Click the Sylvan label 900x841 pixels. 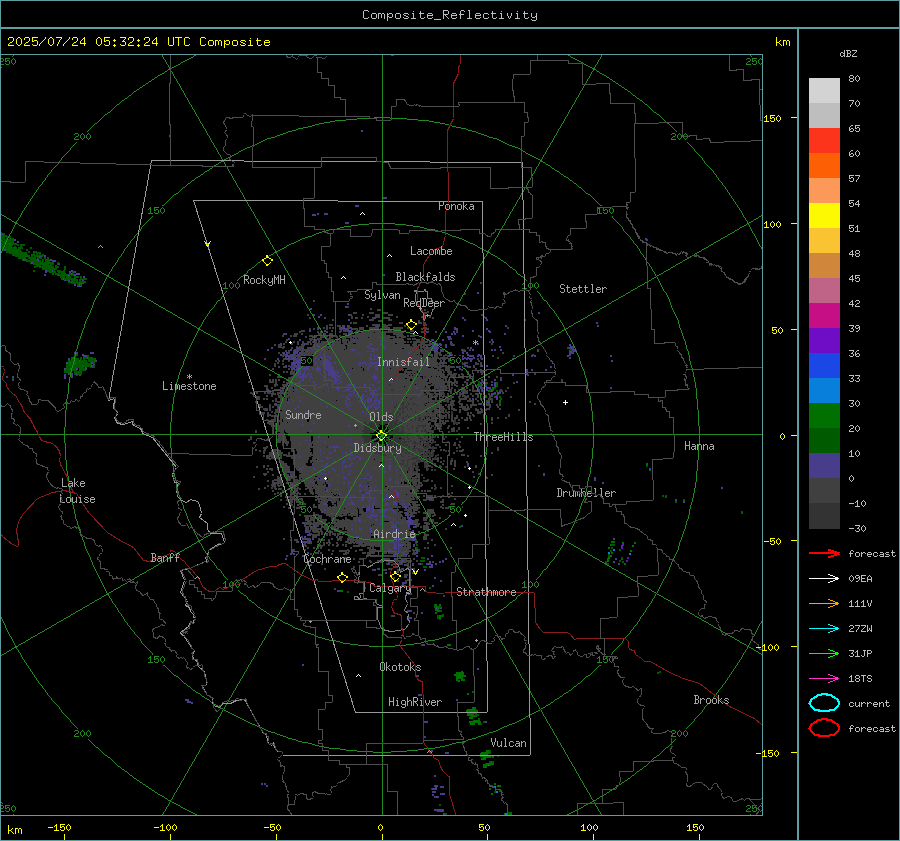(382, 295)
